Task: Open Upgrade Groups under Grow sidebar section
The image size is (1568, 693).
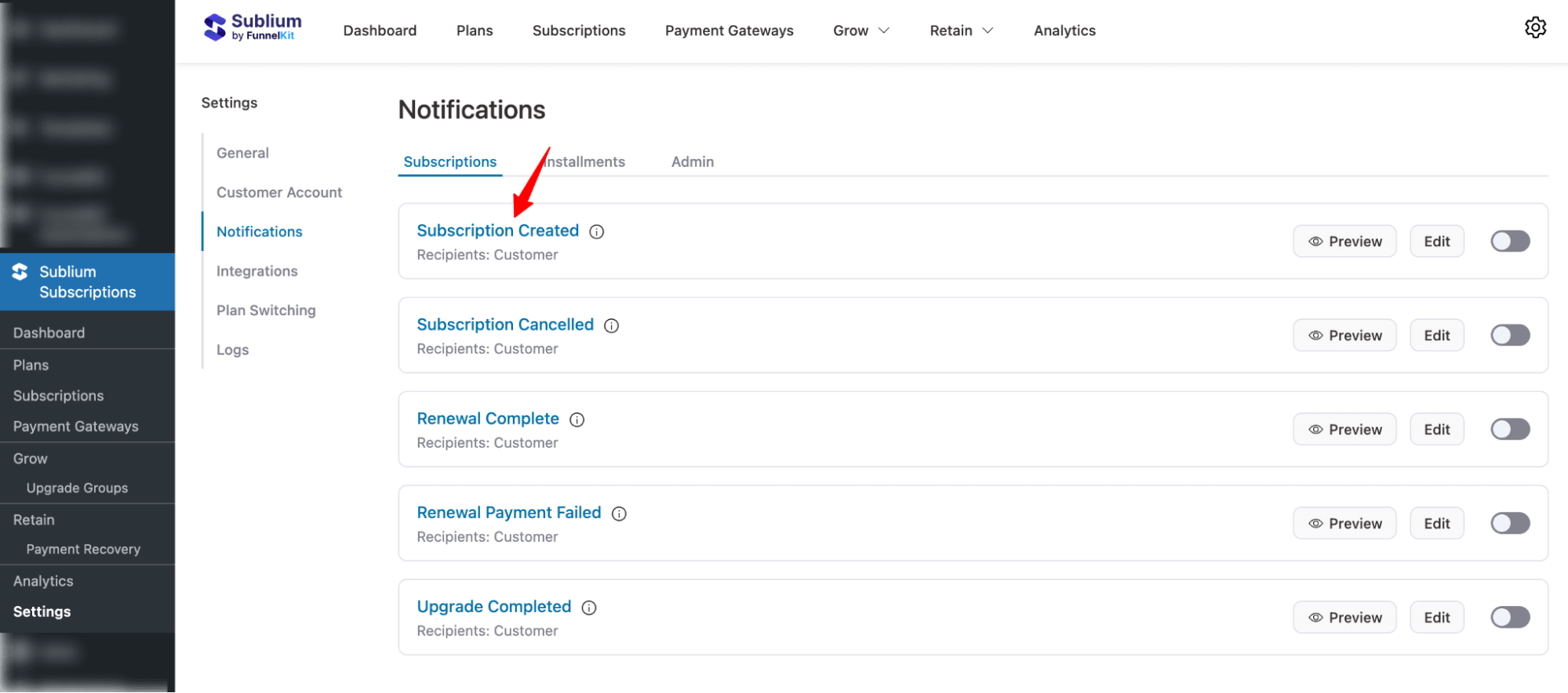Action: point(77,487)
